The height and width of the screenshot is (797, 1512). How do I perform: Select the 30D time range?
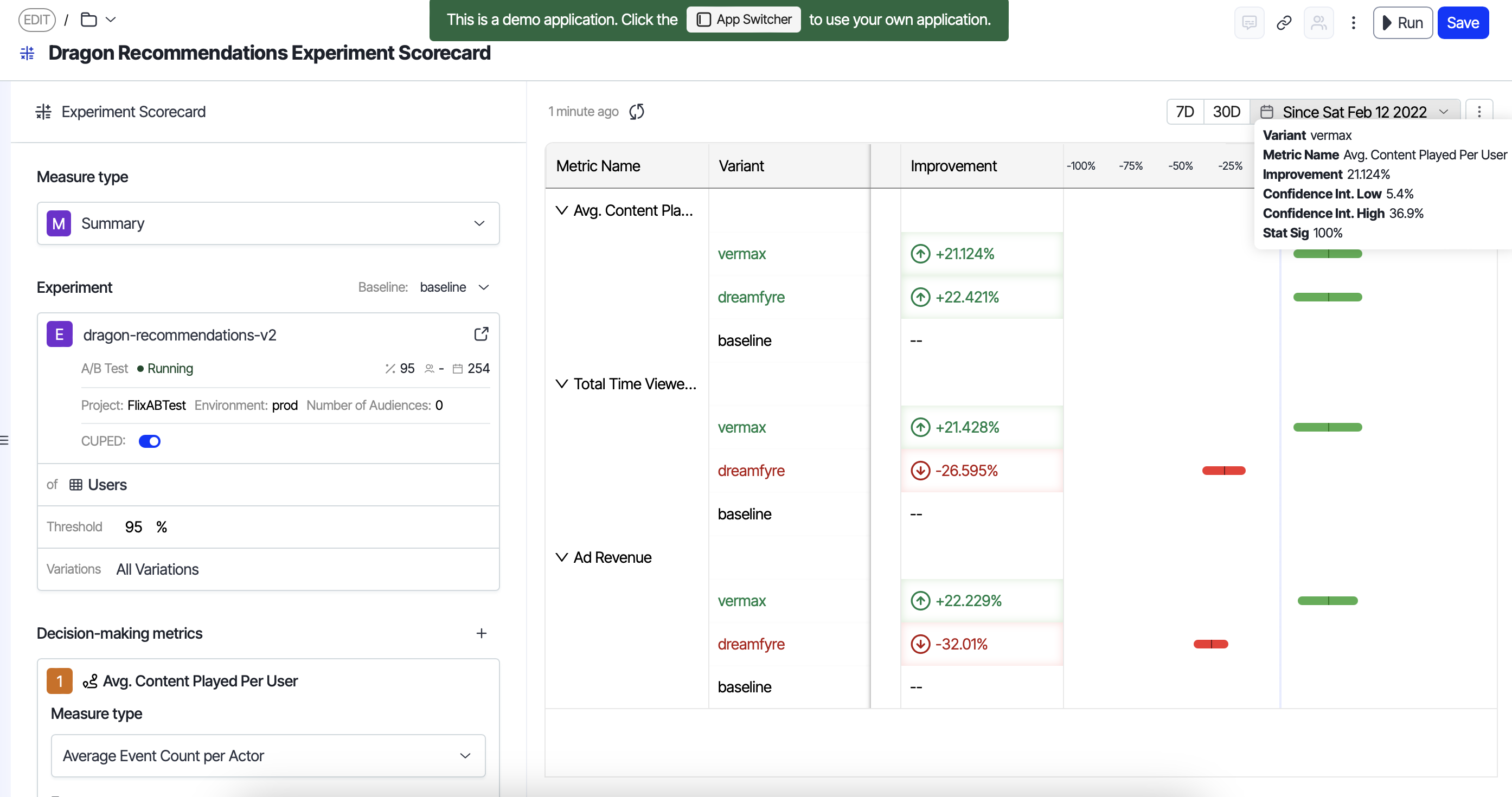click(1226, 112)
